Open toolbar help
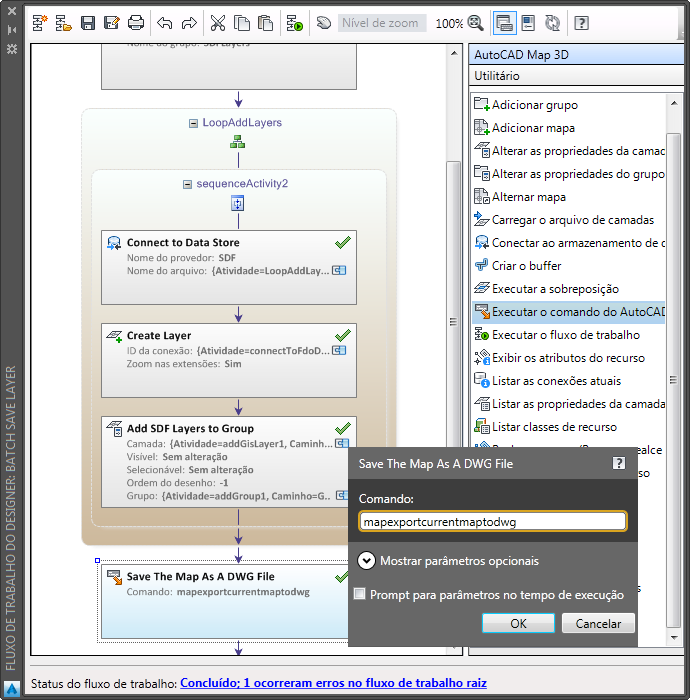This screenshot has height=700, width=690. (x=581, y=23)
